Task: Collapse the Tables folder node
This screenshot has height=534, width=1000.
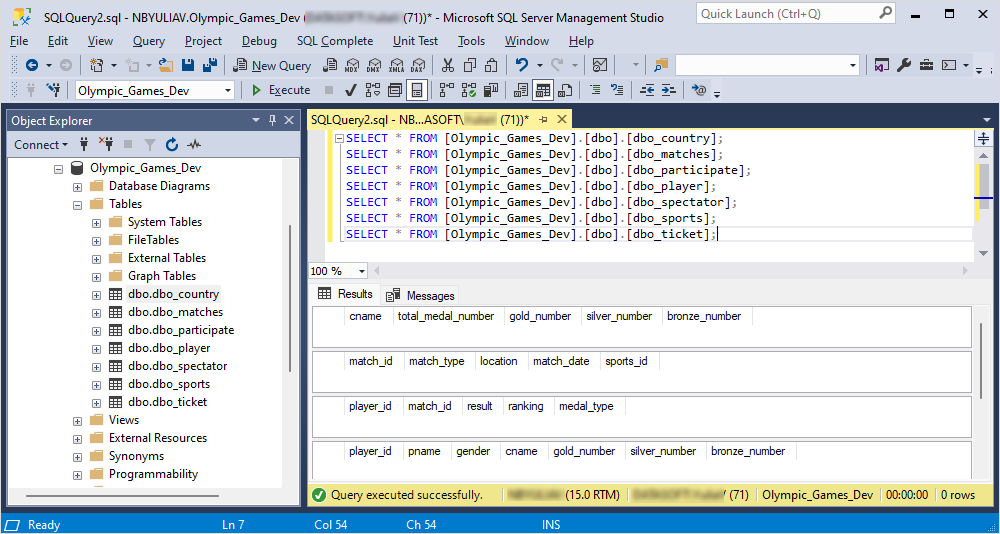Action: [x=77, y=205]
